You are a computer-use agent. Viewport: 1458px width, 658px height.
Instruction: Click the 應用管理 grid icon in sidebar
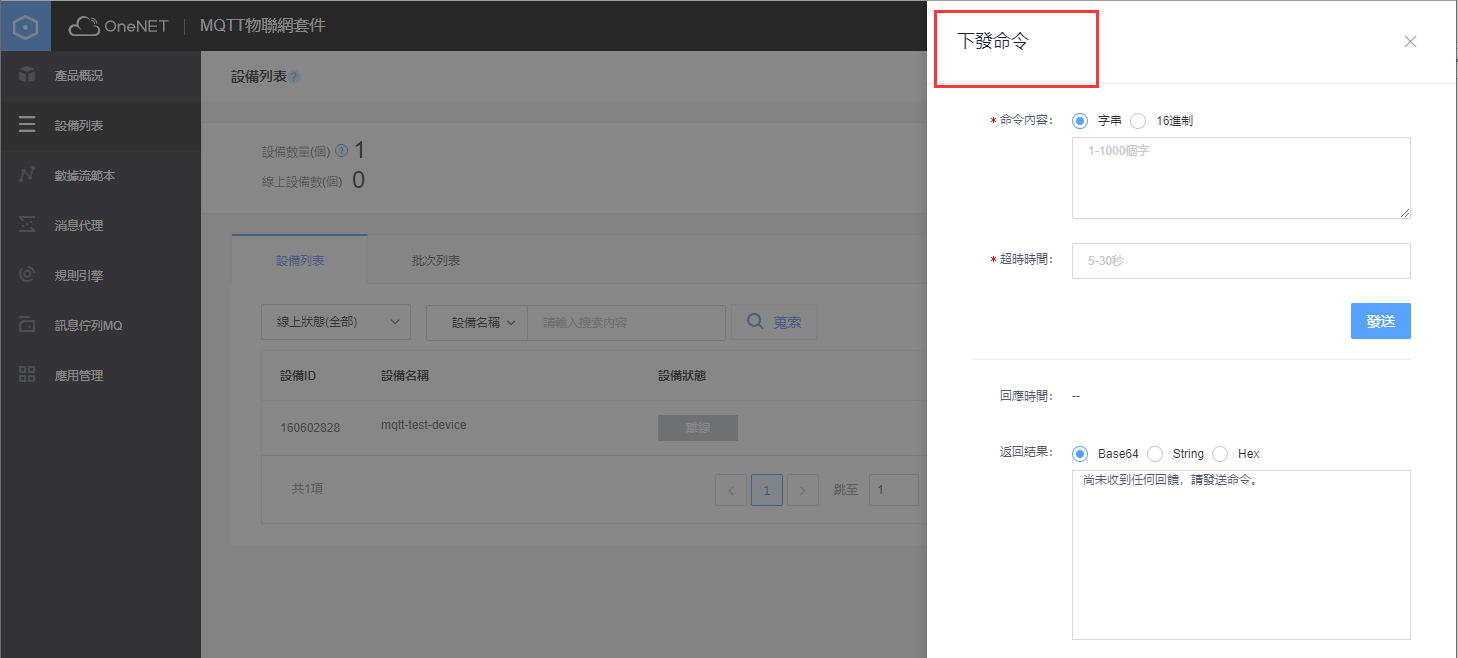[x=28, y=375]
